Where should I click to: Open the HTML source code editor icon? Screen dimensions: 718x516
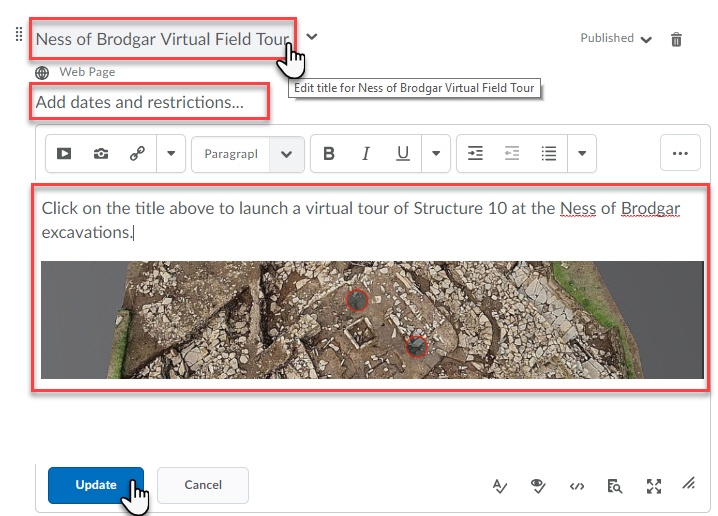(x=577, y=486)
